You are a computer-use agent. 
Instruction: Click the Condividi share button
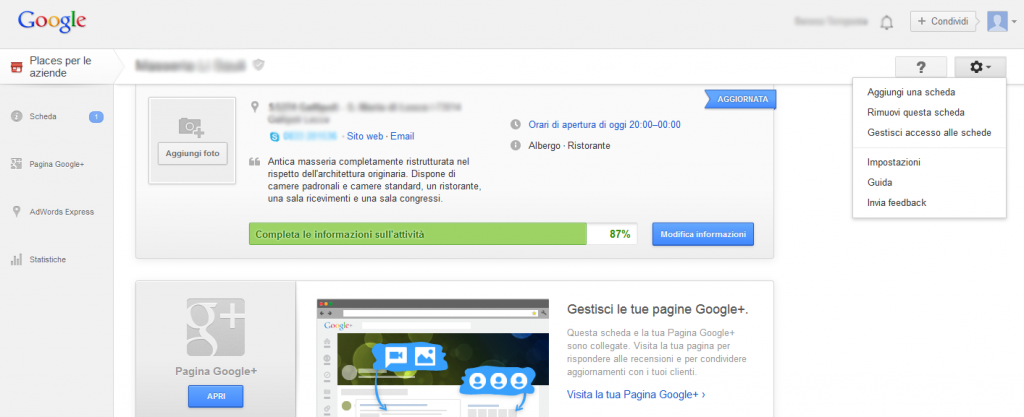tap(943, 22)
